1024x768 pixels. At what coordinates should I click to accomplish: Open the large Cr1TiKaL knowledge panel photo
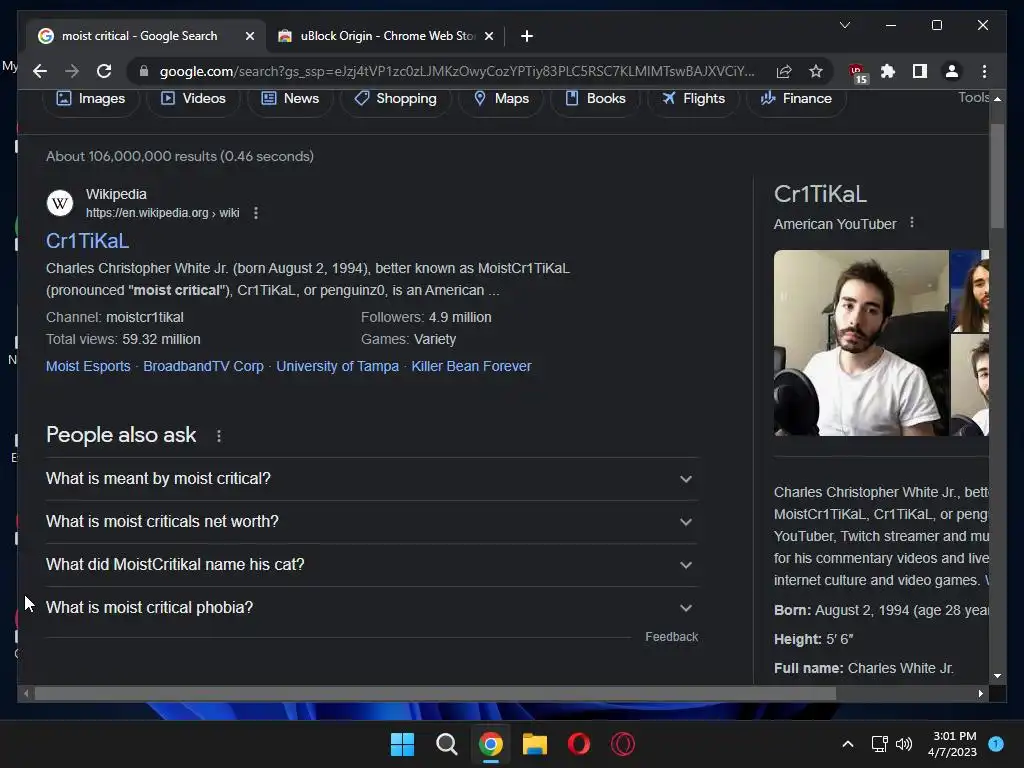coord(861,343)
